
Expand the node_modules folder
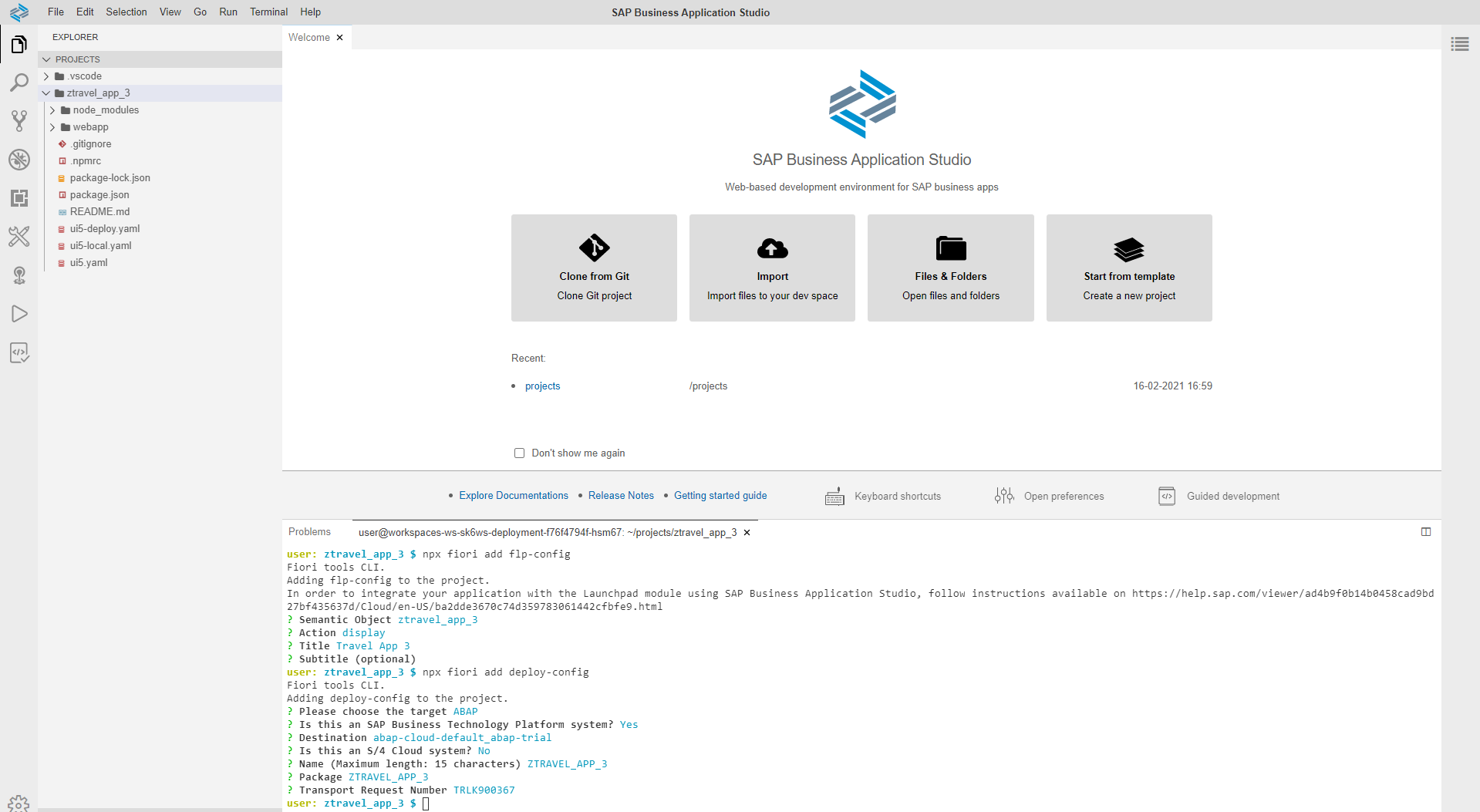(53, 110)
